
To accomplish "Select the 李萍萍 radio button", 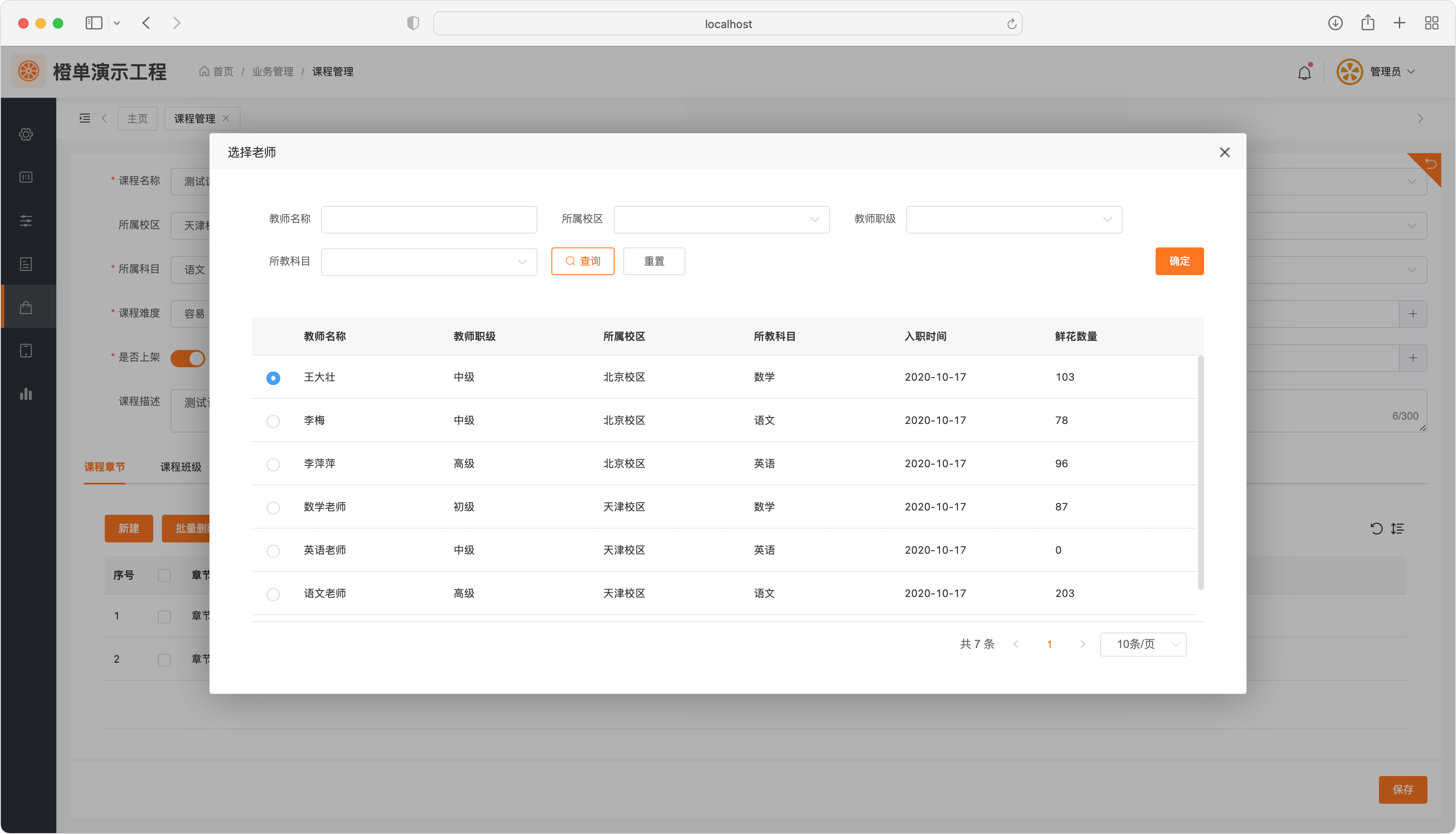I will tap(273, 464).
